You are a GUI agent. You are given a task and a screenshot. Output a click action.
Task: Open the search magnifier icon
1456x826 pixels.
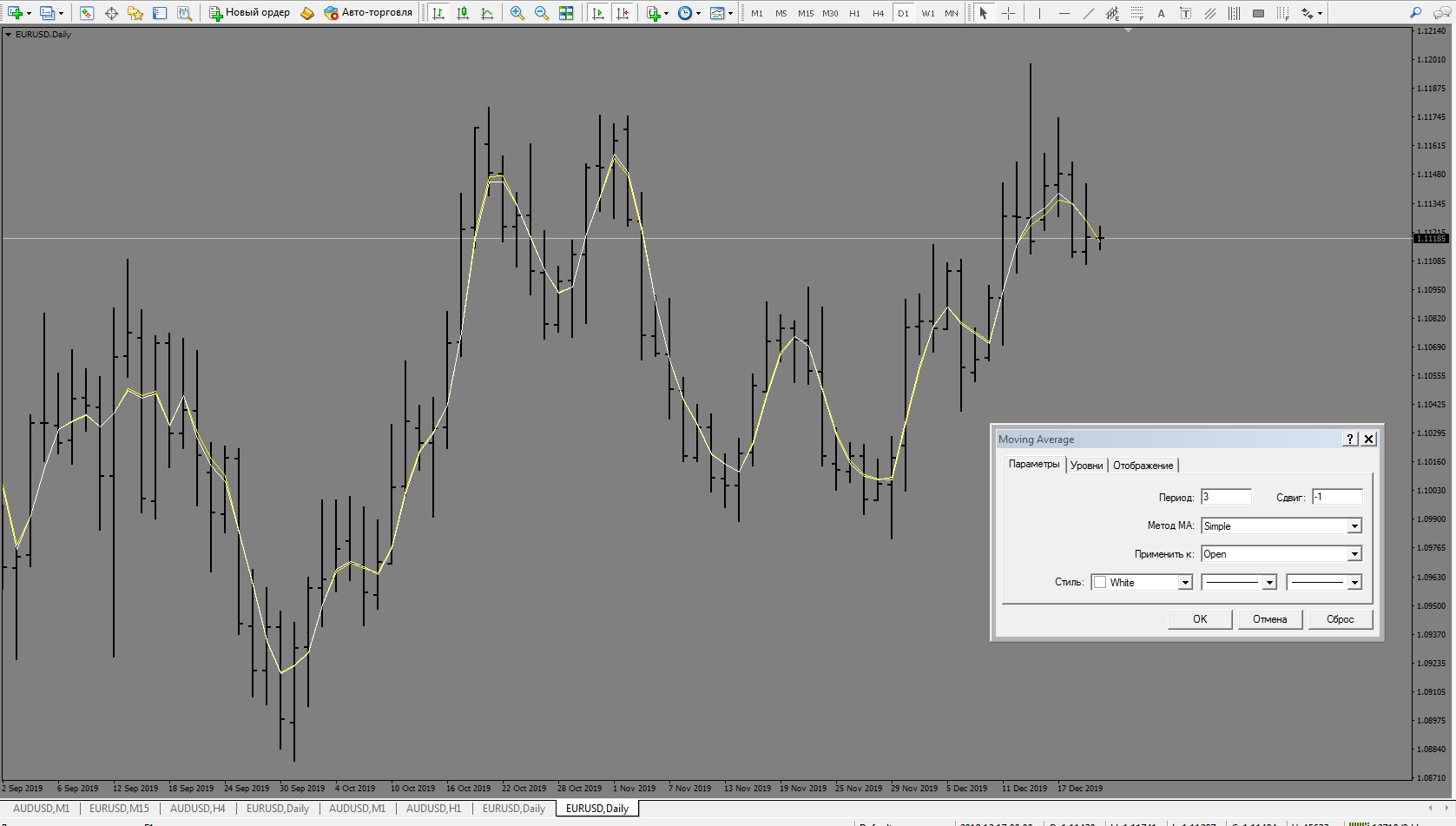(x=1415, y=13)
